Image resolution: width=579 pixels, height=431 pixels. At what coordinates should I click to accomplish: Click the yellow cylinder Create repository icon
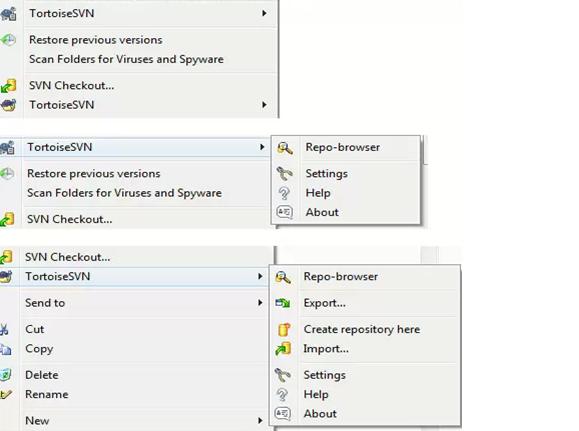click(284, 329)
